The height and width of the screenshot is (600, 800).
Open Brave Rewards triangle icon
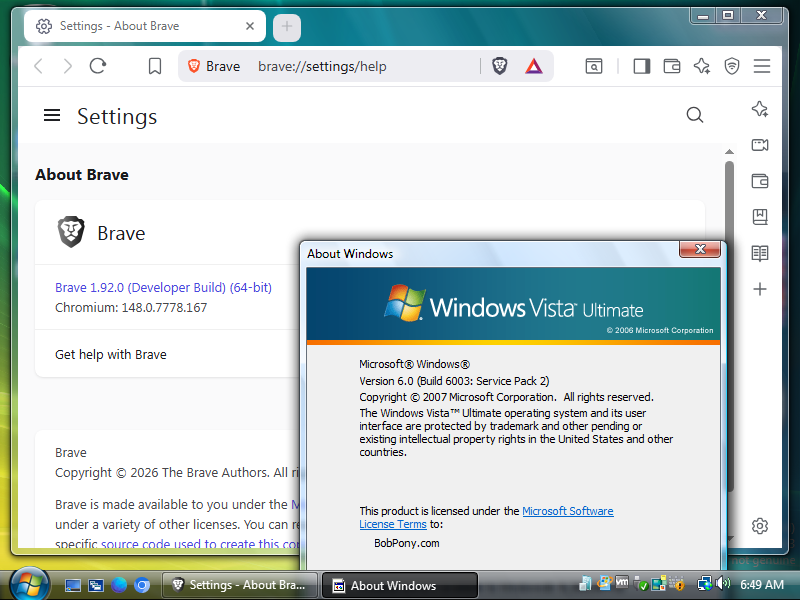[x=533, y=66]
